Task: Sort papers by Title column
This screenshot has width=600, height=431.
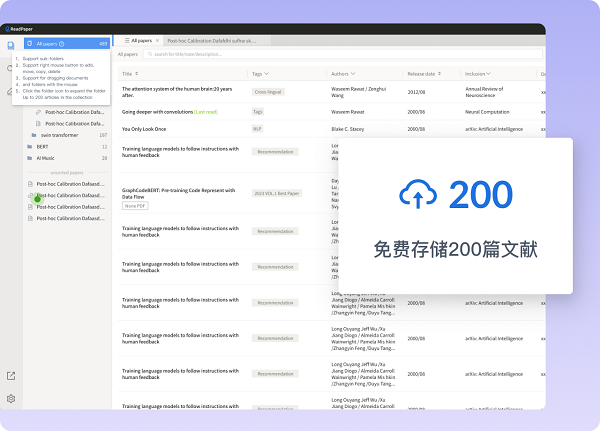Action: pos(136,74)
